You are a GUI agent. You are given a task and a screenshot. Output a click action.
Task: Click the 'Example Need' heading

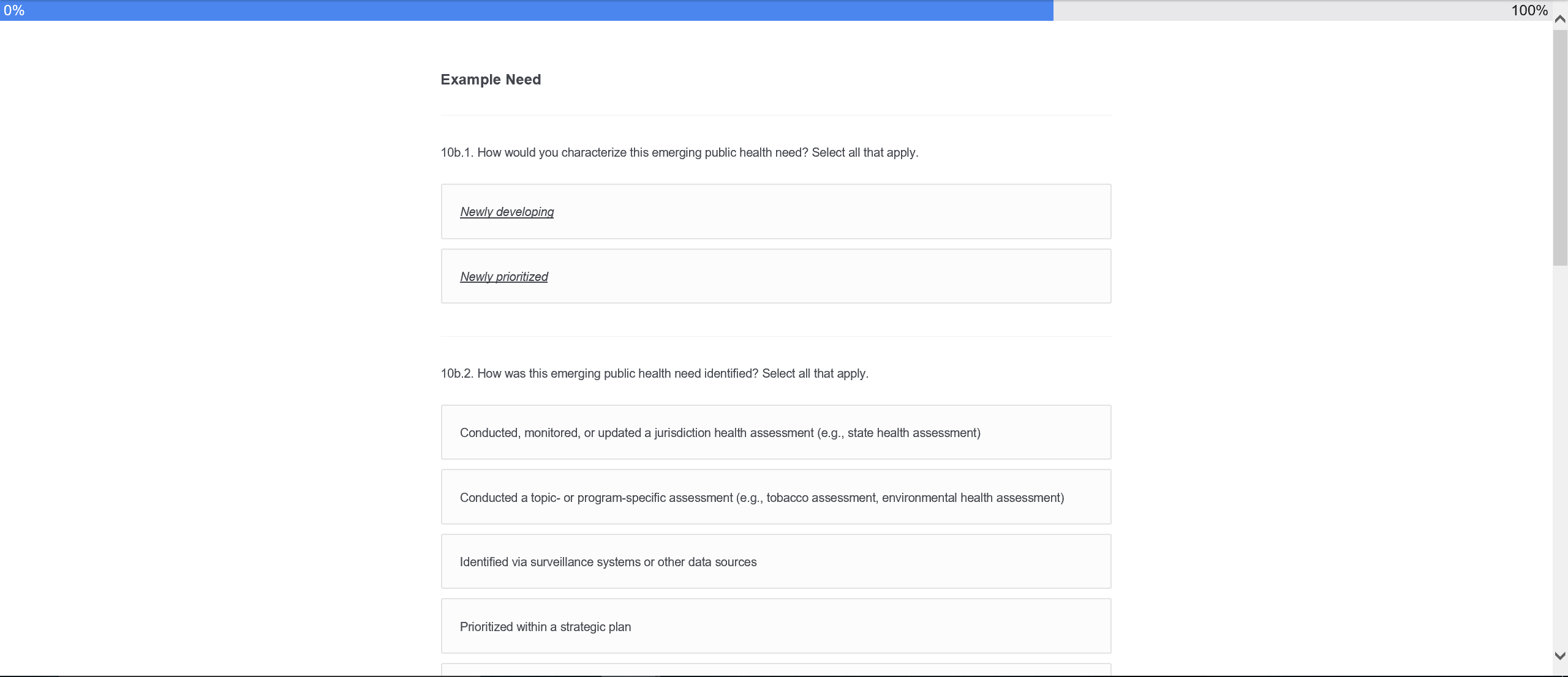(491, 80)
